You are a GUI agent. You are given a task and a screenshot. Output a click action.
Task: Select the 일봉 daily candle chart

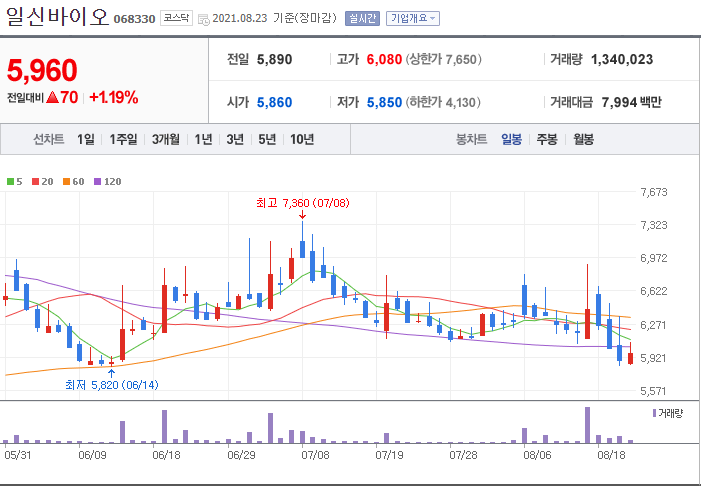point(511,139)
